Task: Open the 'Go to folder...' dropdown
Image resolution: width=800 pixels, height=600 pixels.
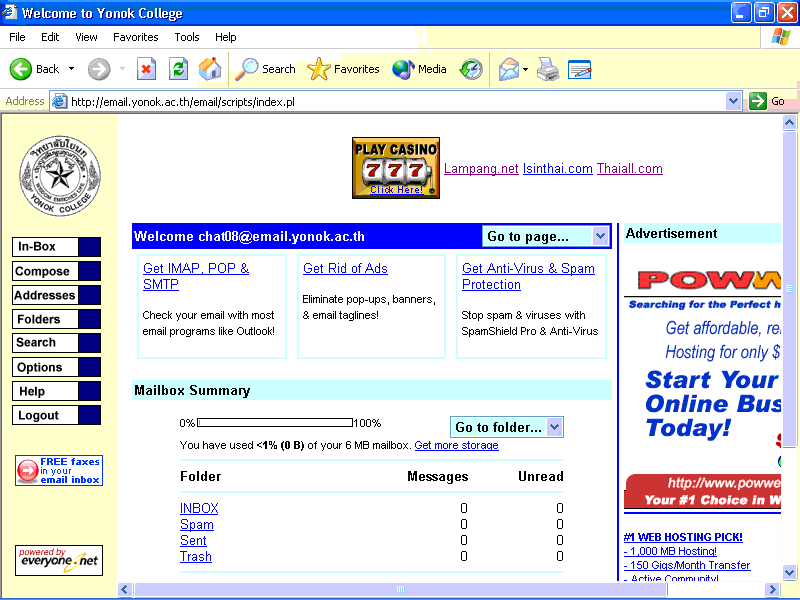Action: tap(555, 427)
